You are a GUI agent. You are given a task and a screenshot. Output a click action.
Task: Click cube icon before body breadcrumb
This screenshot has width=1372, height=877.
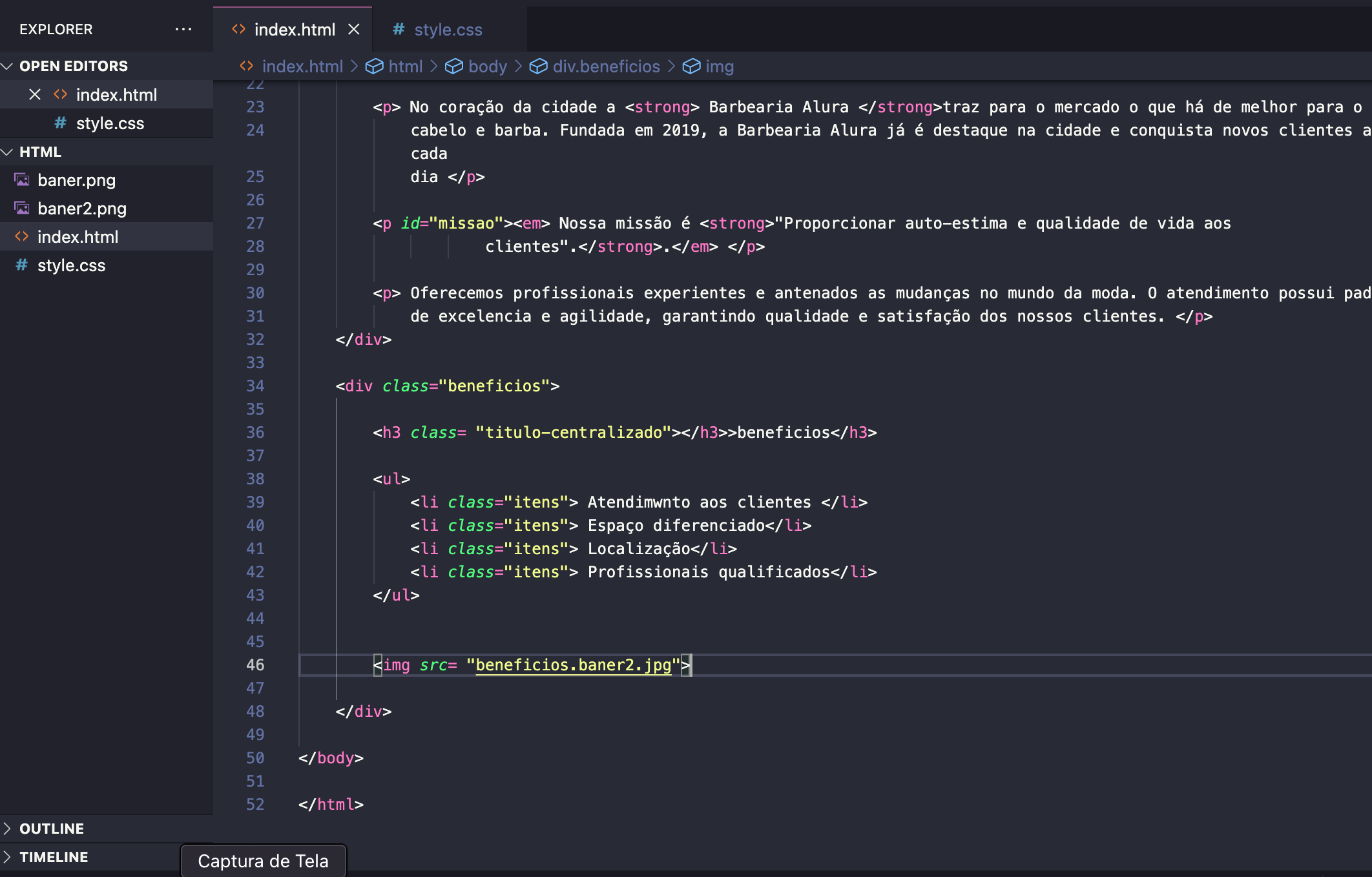[x=454, y=67]
